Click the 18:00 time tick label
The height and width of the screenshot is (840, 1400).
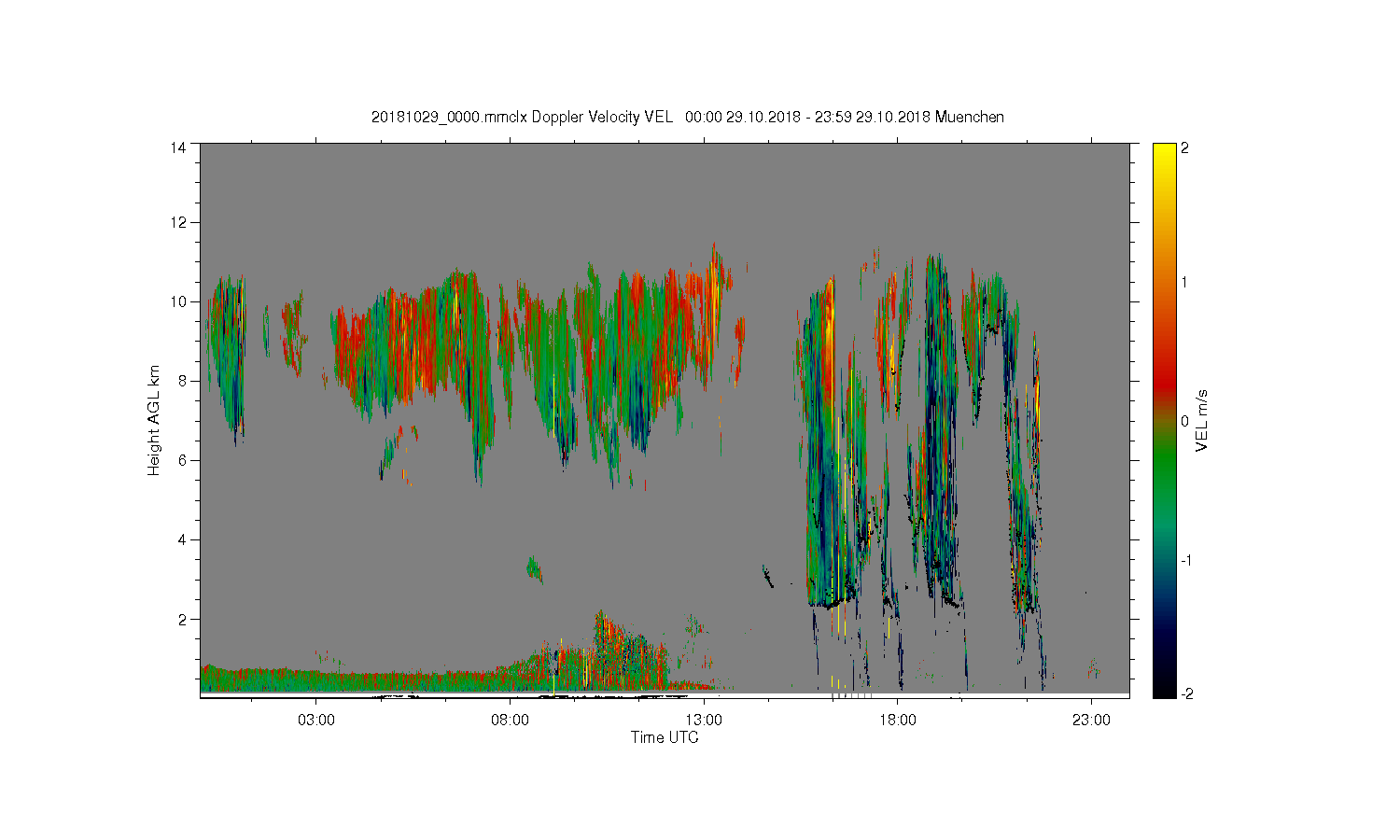point(898,720)
